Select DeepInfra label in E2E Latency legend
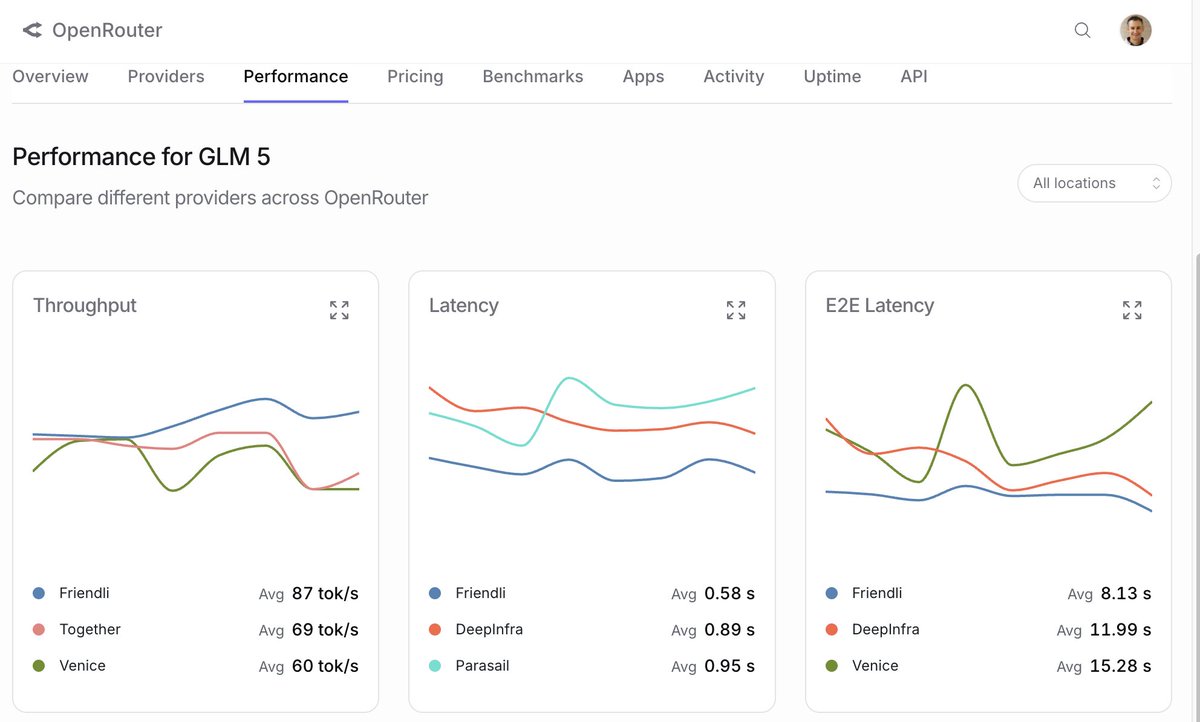 (x=885, y=629)
